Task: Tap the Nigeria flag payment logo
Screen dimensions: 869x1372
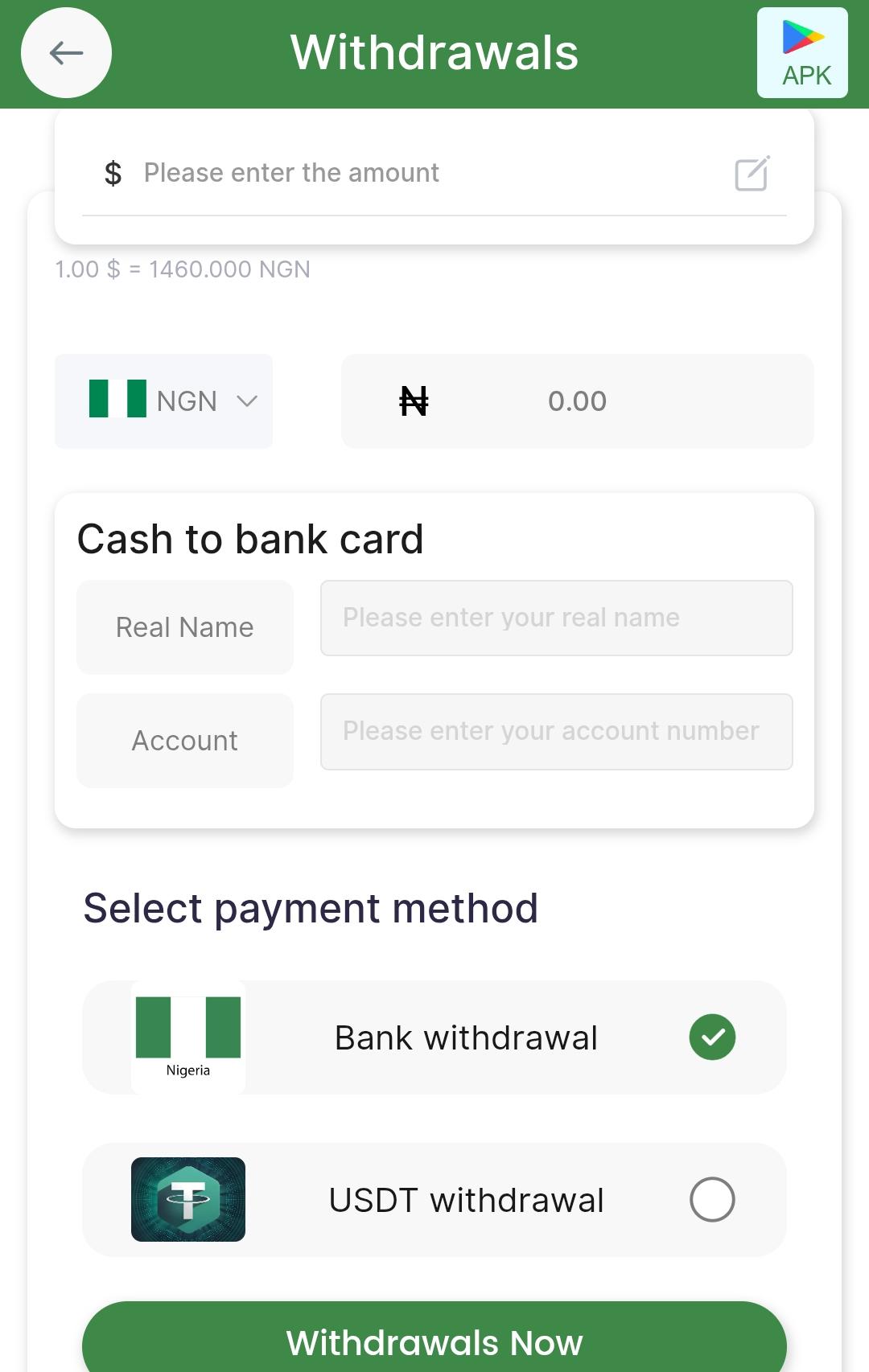Action: (x=188, y=1036)
